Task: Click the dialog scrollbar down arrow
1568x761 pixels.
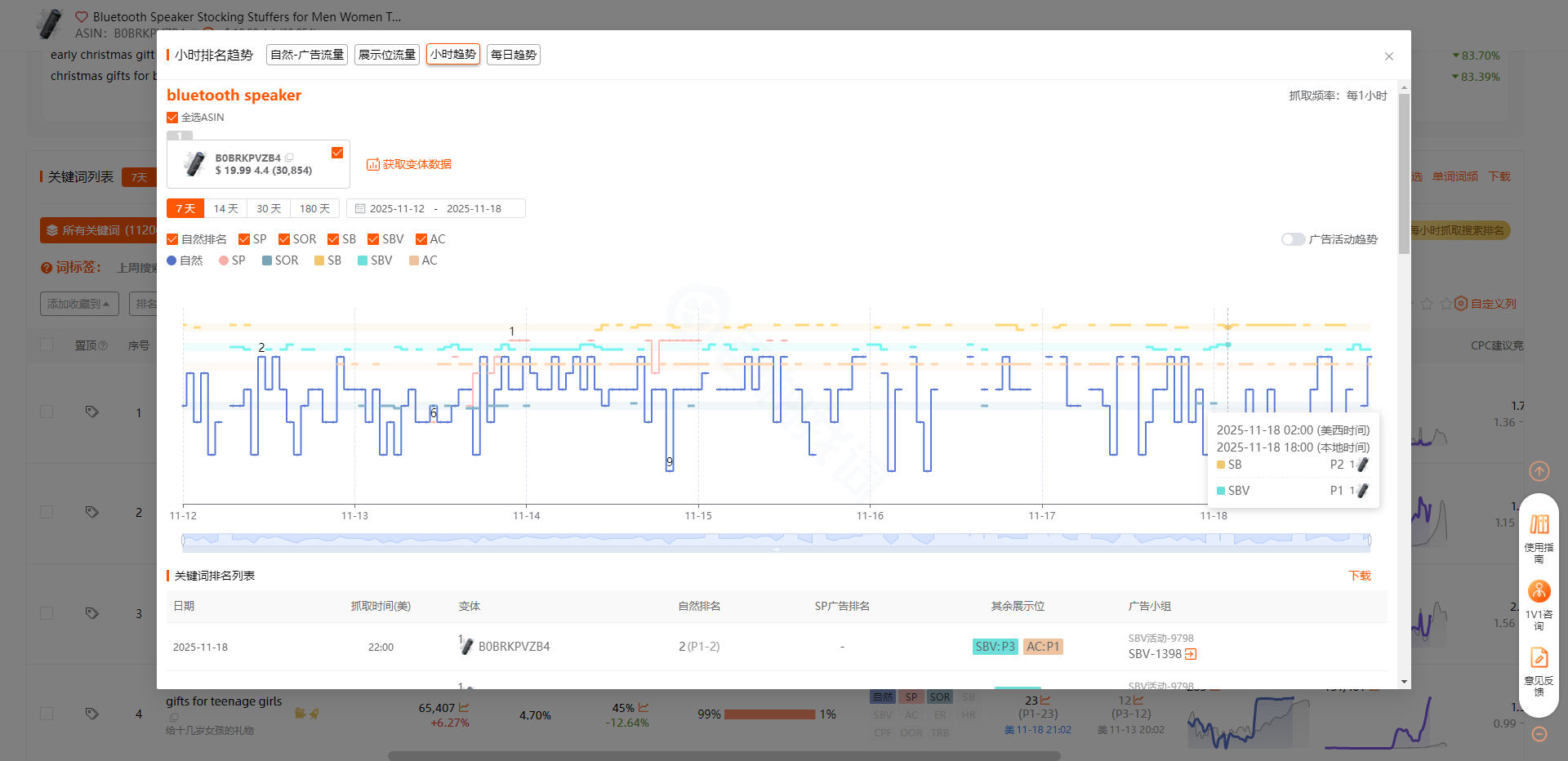Action: [x=1404, y=682]
